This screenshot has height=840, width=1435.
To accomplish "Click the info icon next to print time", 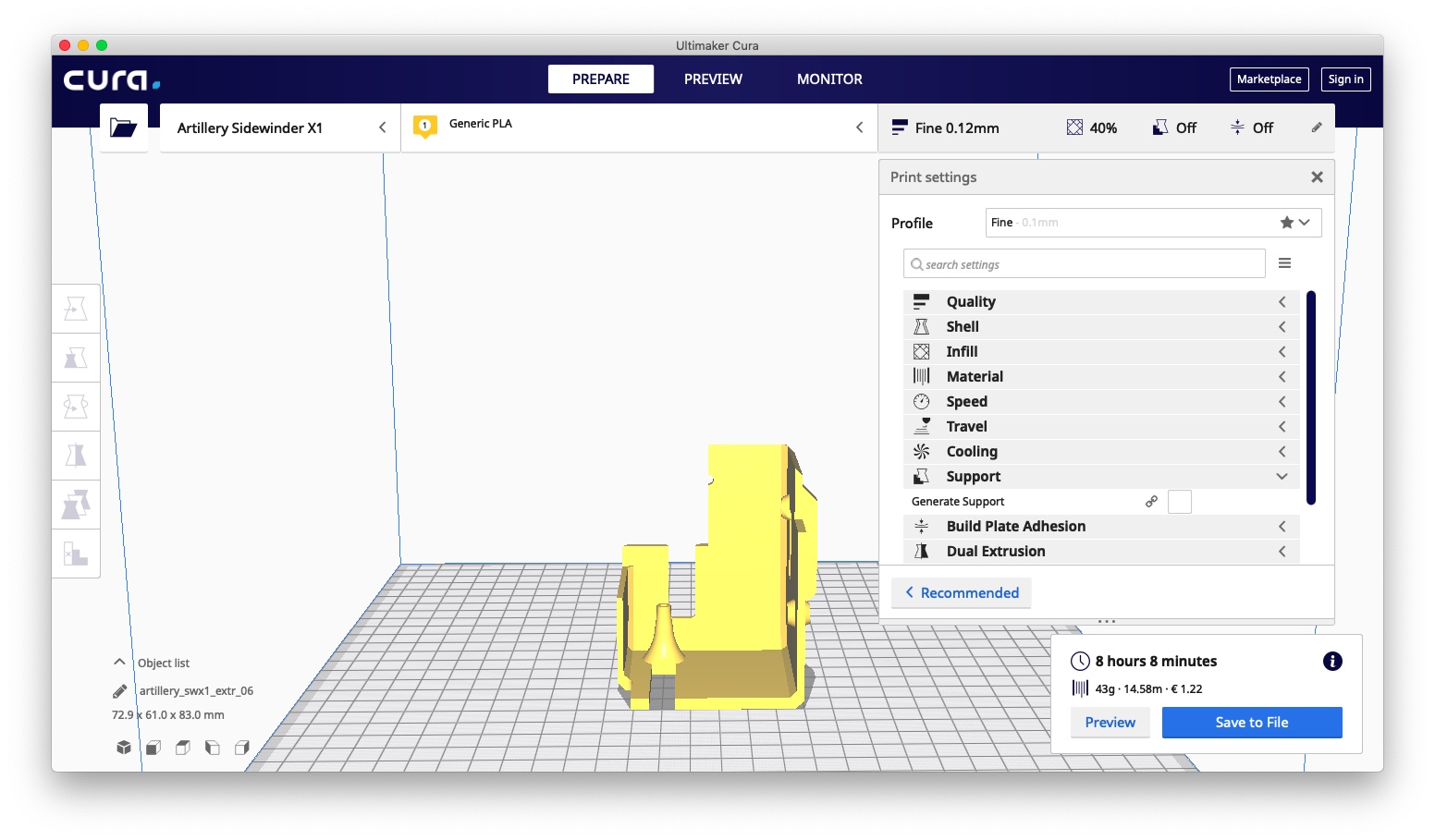I will tap(1332, 661).
